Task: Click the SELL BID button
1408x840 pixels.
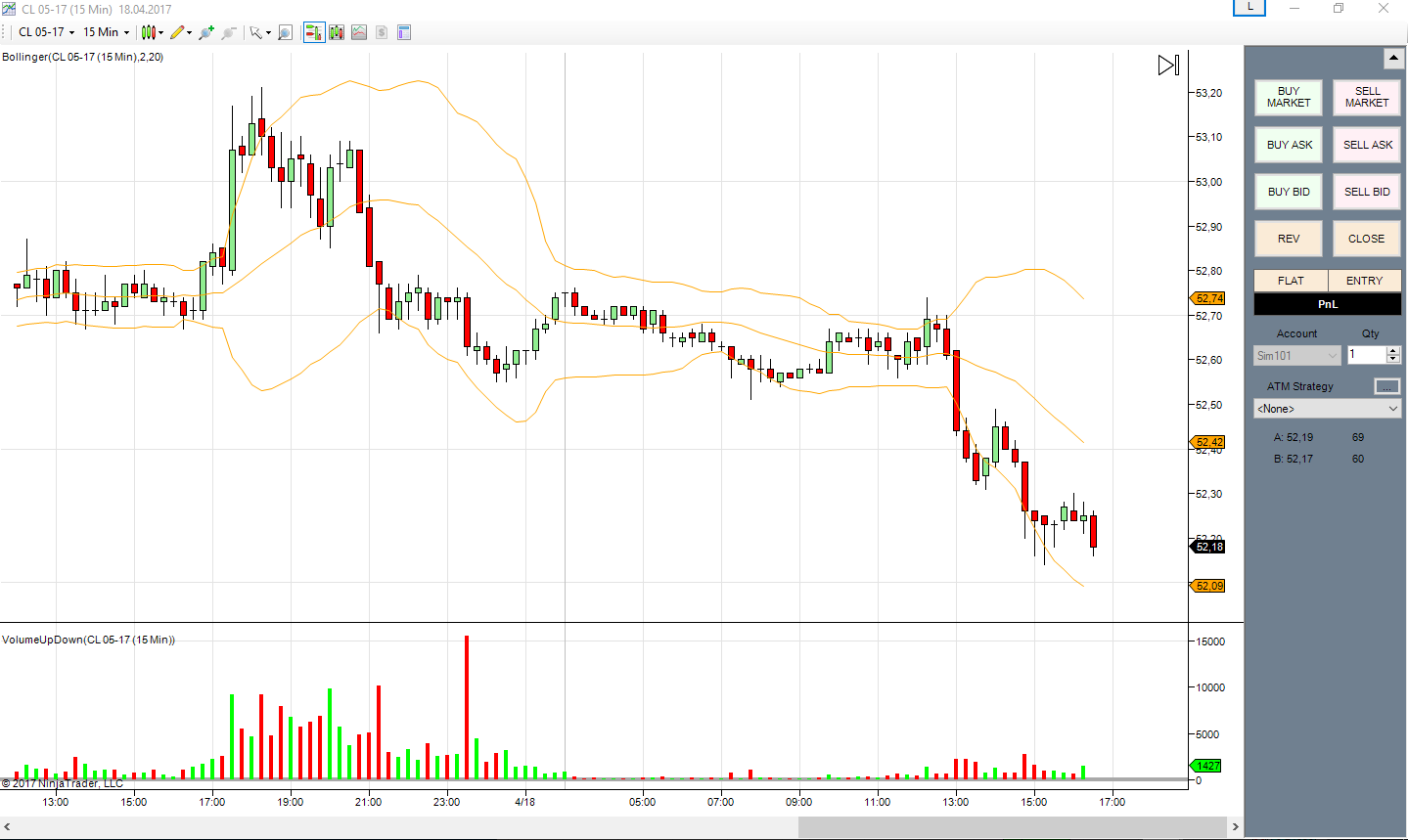Action: pyautogui.click(x=1367, y=192)
